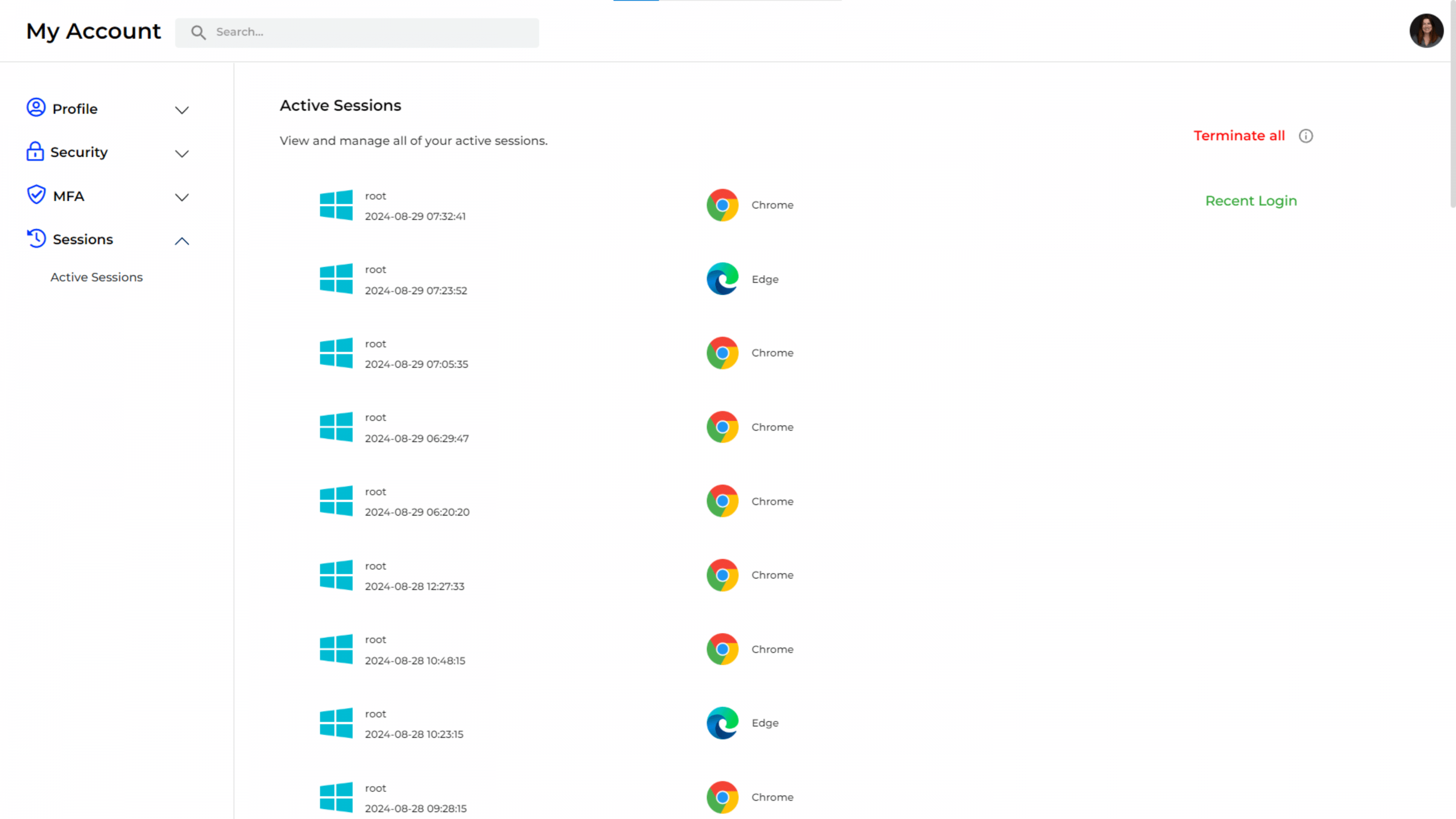Click Windows icon for 09:28:15 session
Viewport: 1456px width, 819px height.
[336, 797]
